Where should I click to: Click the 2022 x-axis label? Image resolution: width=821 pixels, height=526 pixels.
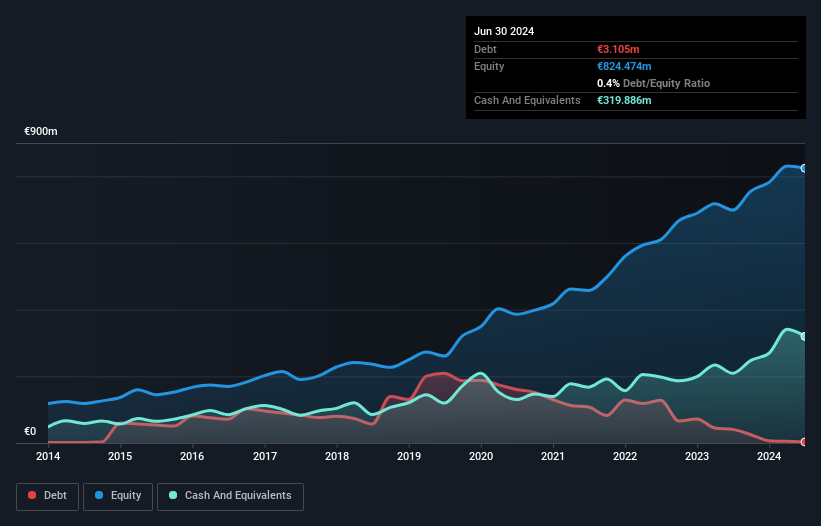tap(625, 456)
